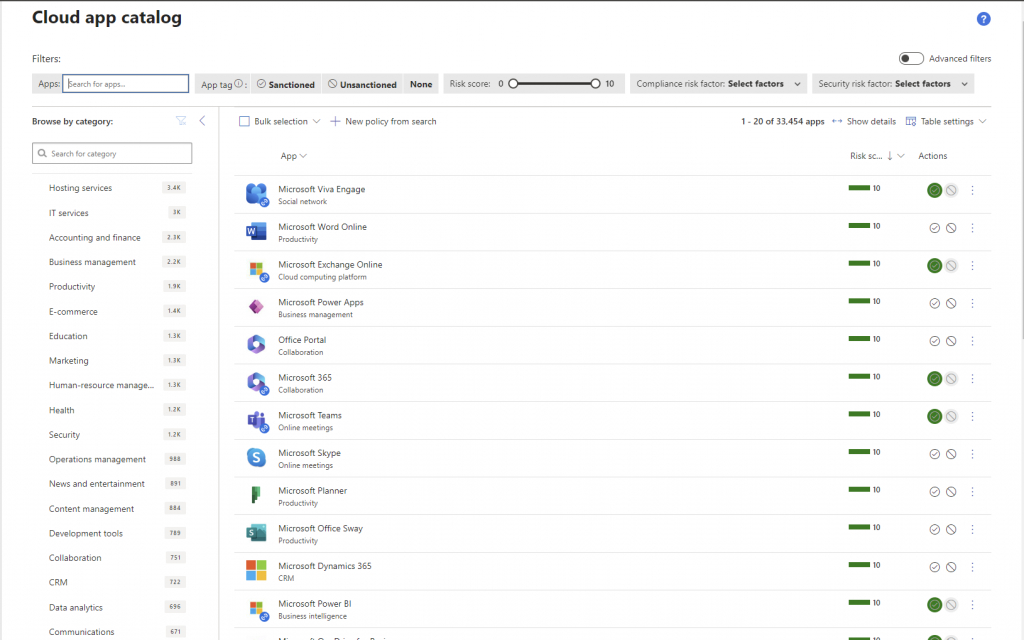
Task: Click the Microsoft Power Apps icon
Action: tap(256, 306)
